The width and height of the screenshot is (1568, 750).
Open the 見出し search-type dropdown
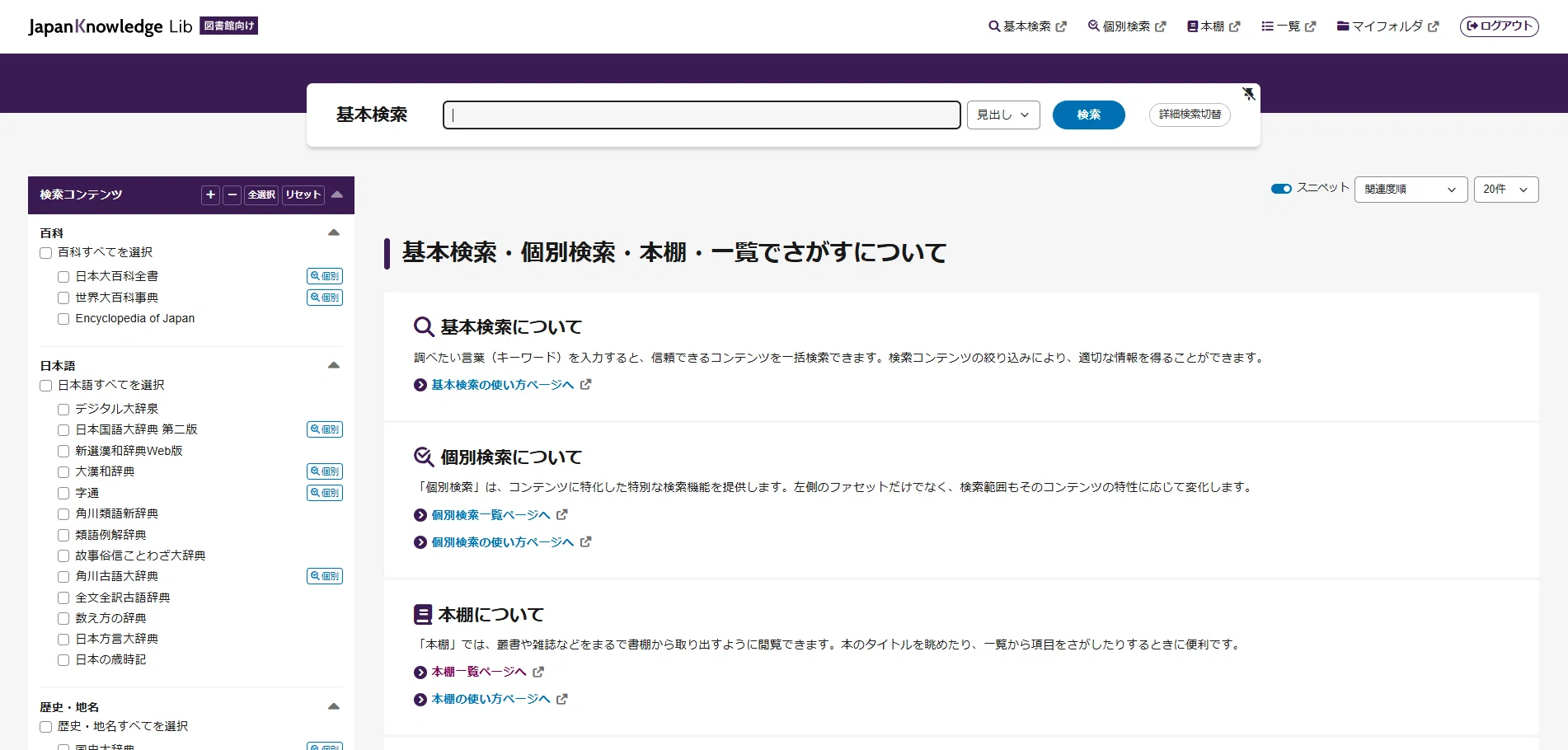(x=1003, y=115)
